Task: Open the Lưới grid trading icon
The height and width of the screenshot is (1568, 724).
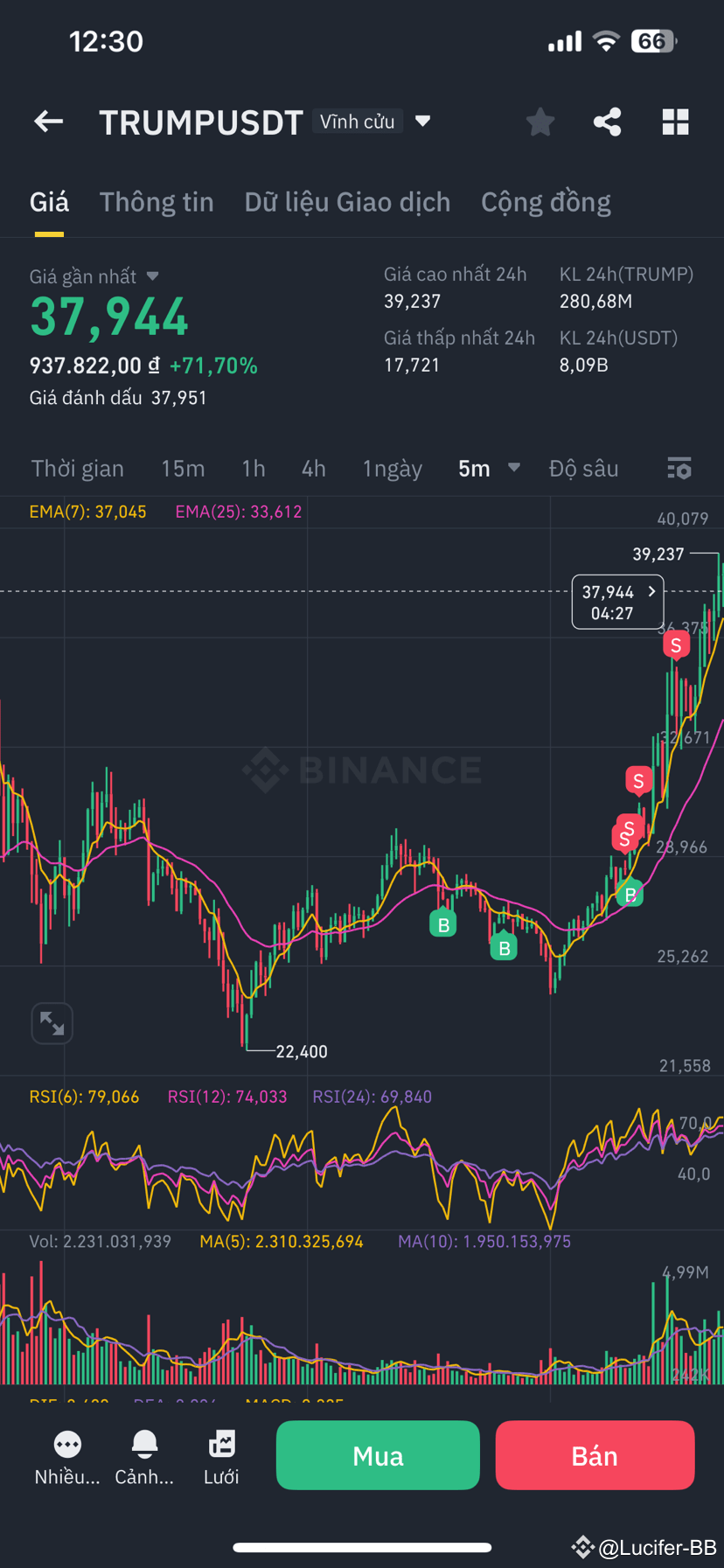Action: coord(221,1444)
